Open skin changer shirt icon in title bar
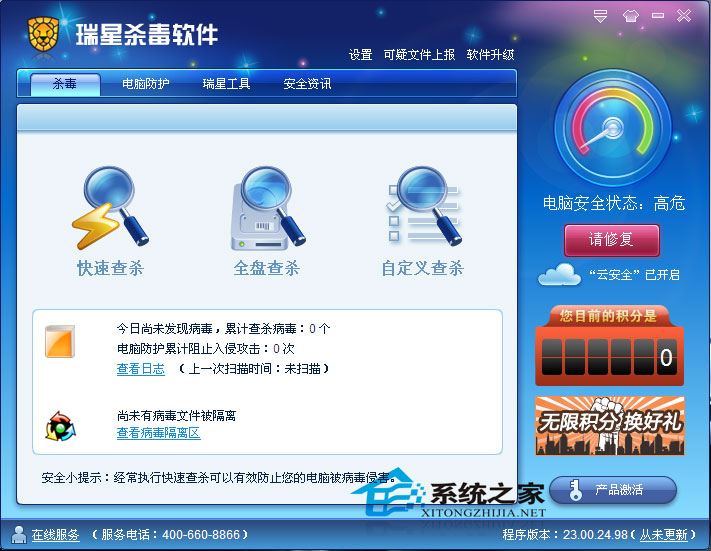 point(630,15)
